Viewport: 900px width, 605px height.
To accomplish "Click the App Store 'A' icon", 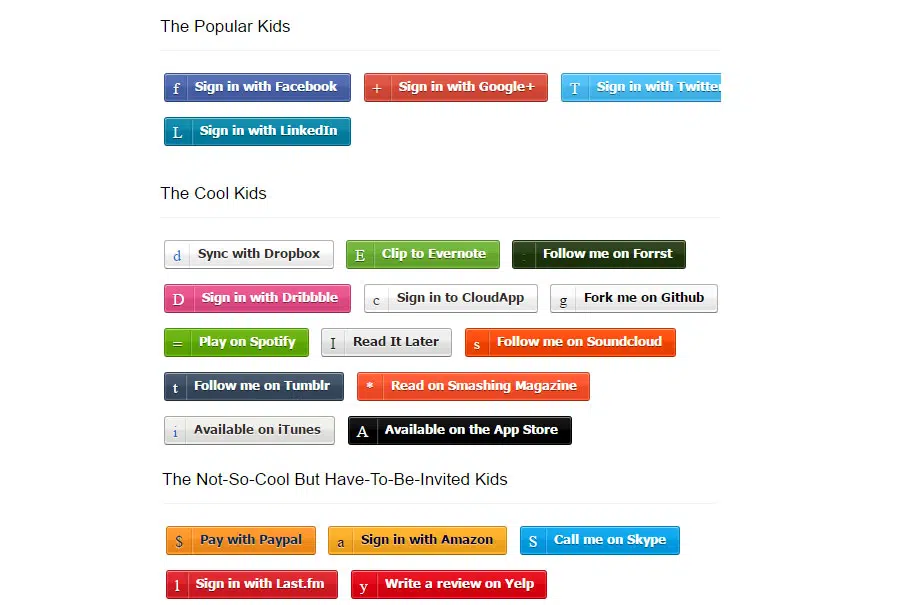I will point(362,431).
